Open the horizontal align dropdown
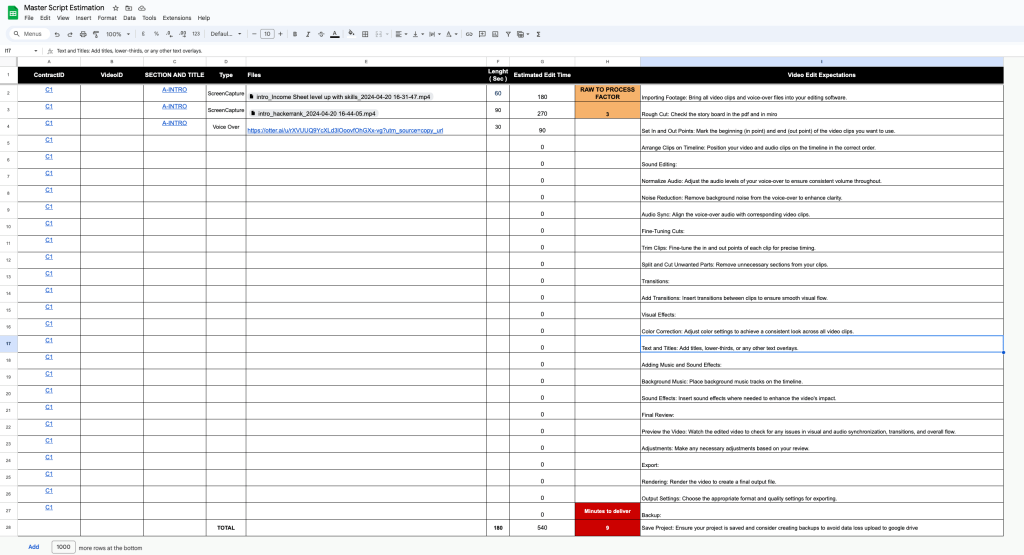Viewport: 1024px width, 555px height. point(401,34)
